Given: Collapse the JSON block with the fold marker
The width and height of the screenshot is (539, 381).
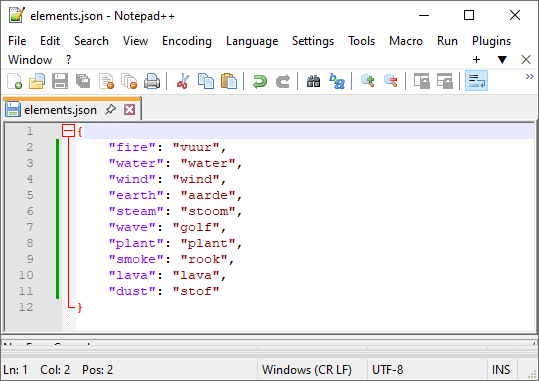Looking at the screenshot, I should point(68,131).
